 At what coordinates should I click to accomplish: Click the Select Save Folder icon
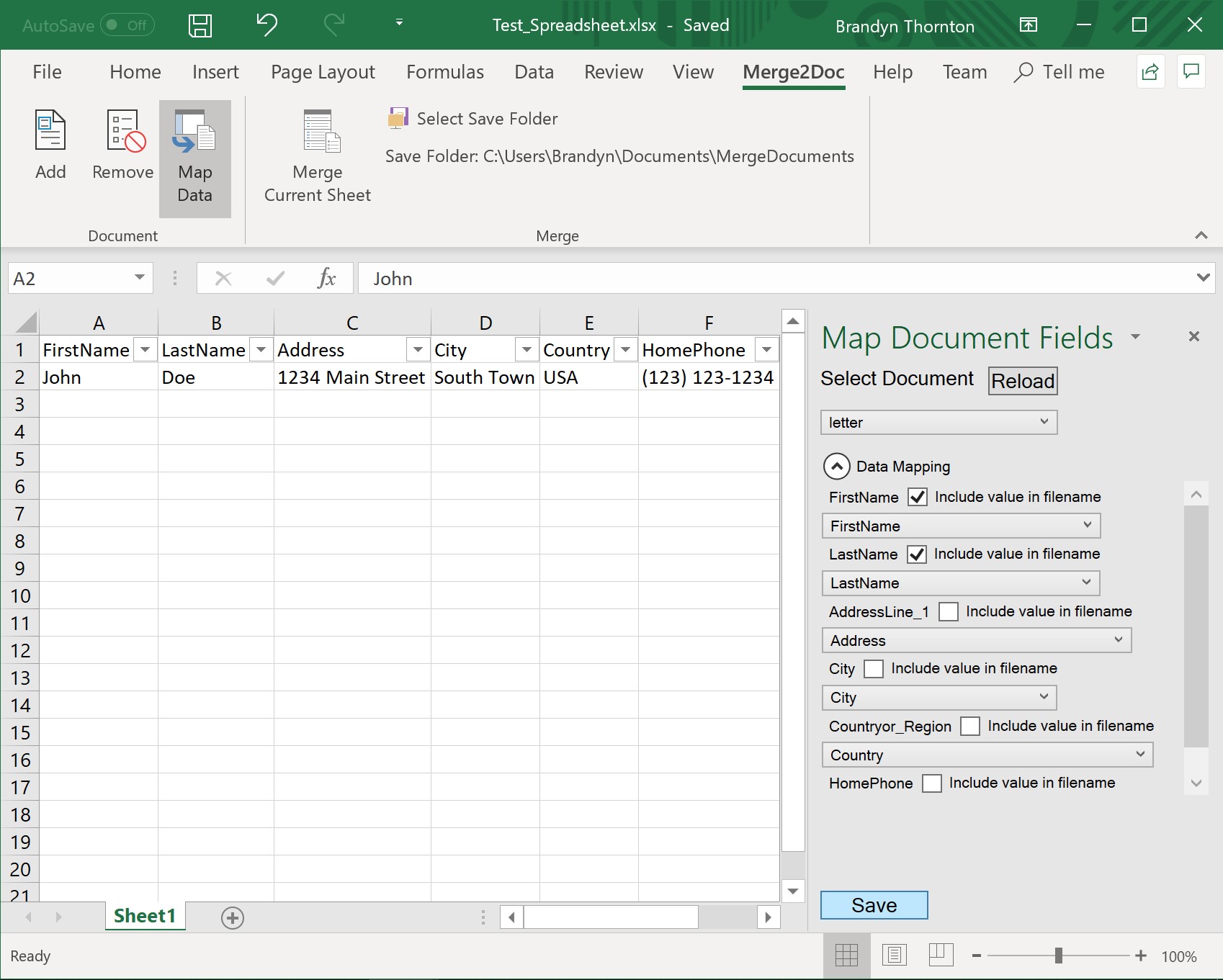[398, 118]
